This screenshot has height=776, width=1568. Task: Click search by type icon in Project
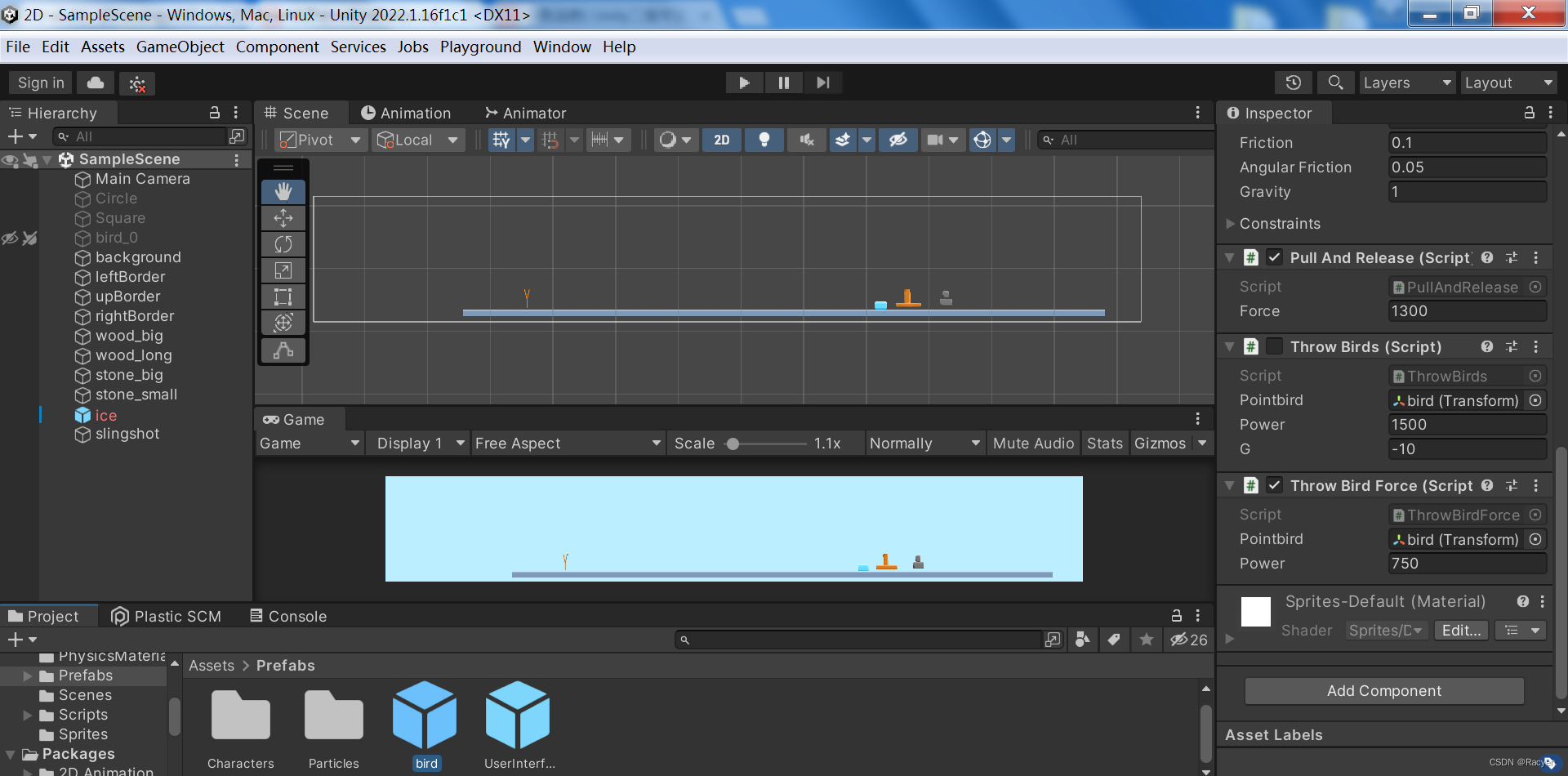[x=1082, y=640]
